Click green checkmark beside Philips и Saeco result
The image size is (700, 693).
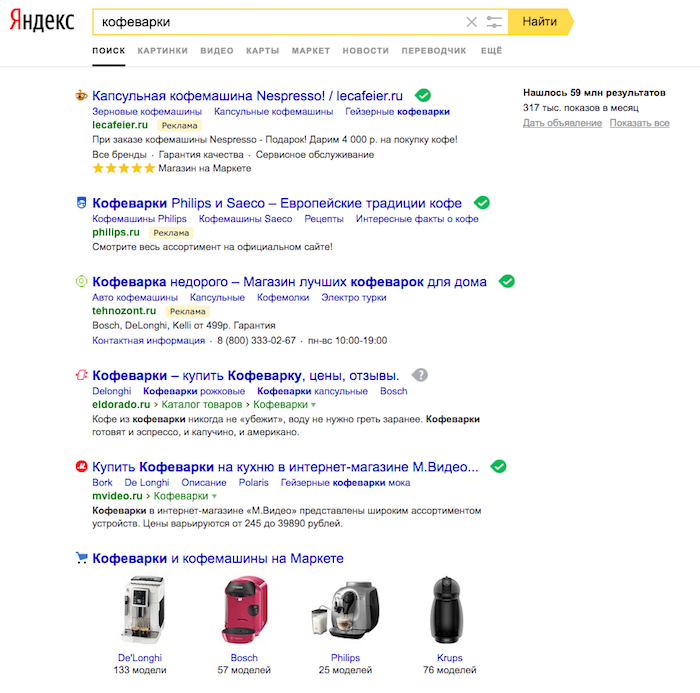482,202
